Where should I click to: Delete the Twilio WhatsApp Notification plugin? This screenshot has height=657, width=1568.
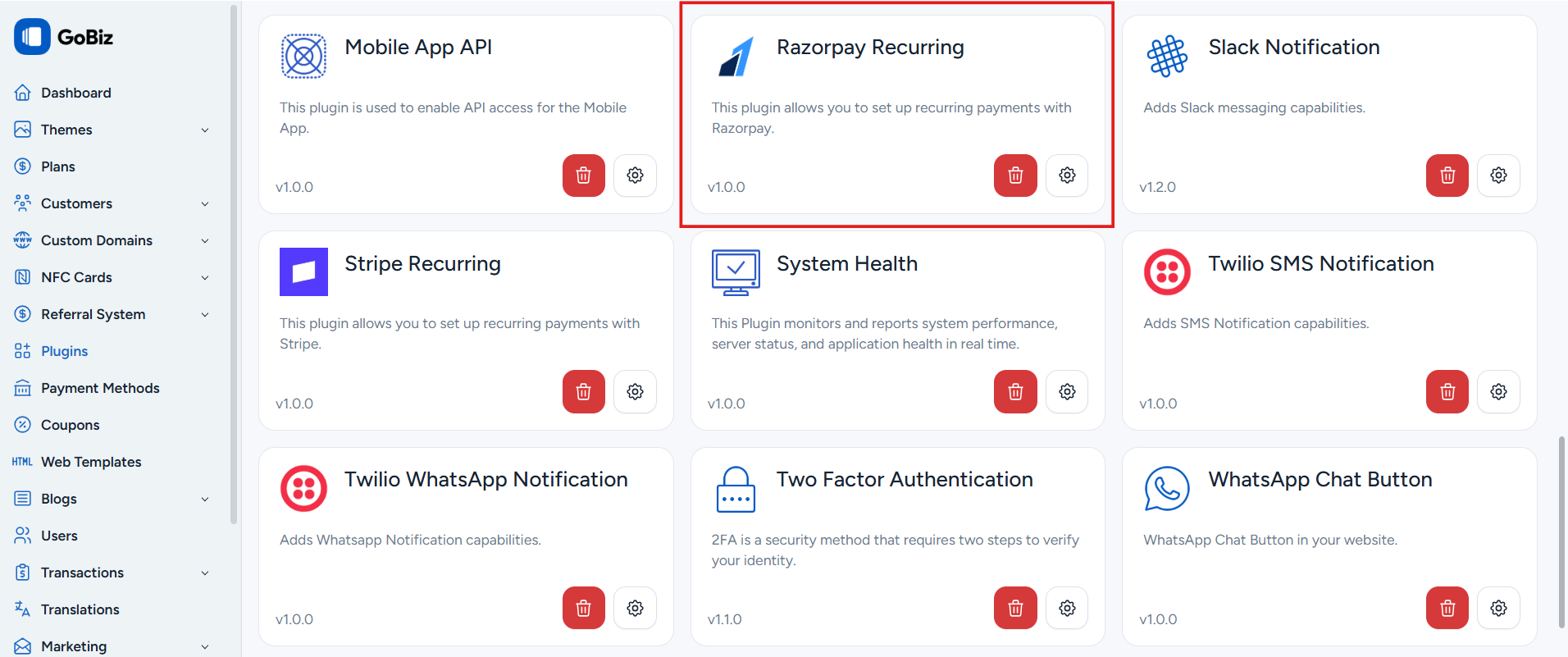tap(584, 608)
